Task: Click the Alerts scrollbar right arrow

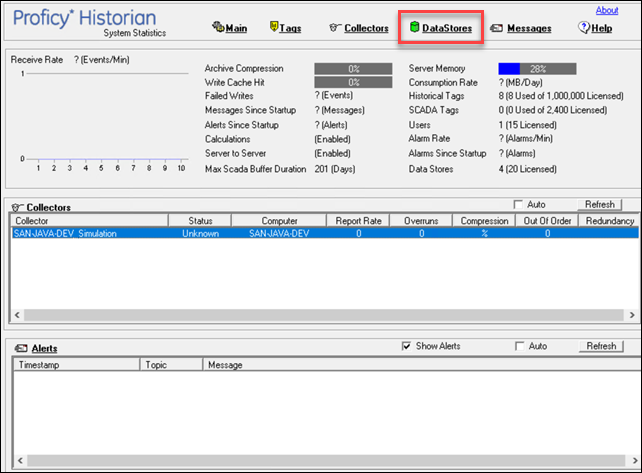Action: 633,460
